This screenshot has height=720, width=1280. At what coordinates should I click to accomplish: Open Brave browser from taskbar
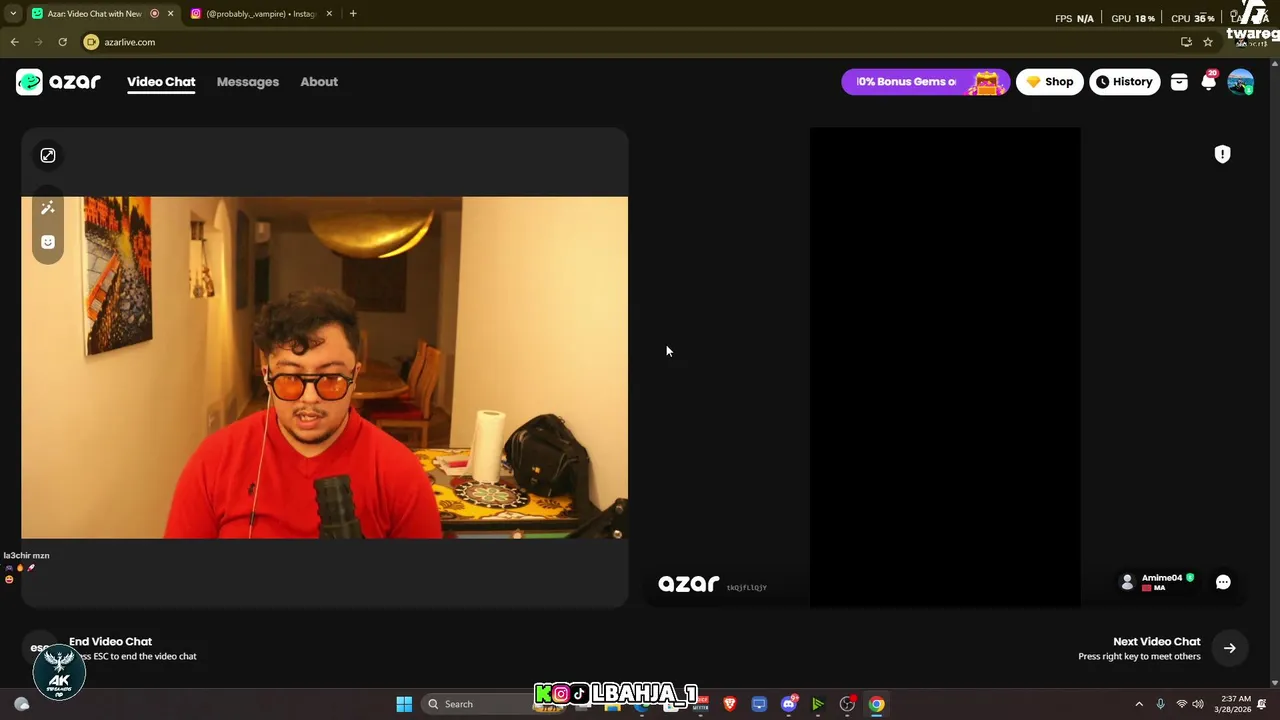(729, 704)
